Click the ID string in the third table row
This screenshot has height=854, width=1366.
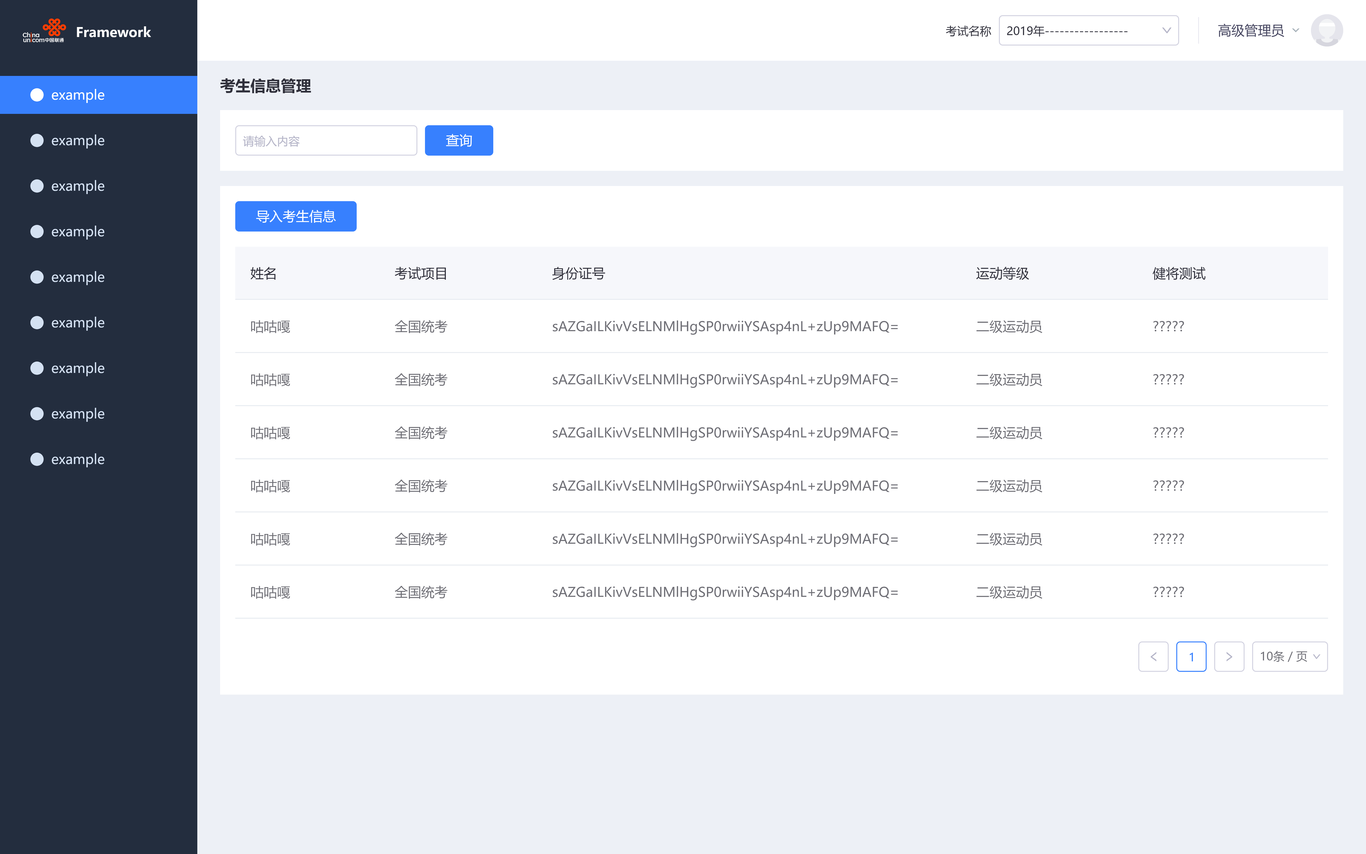point(725,433)
